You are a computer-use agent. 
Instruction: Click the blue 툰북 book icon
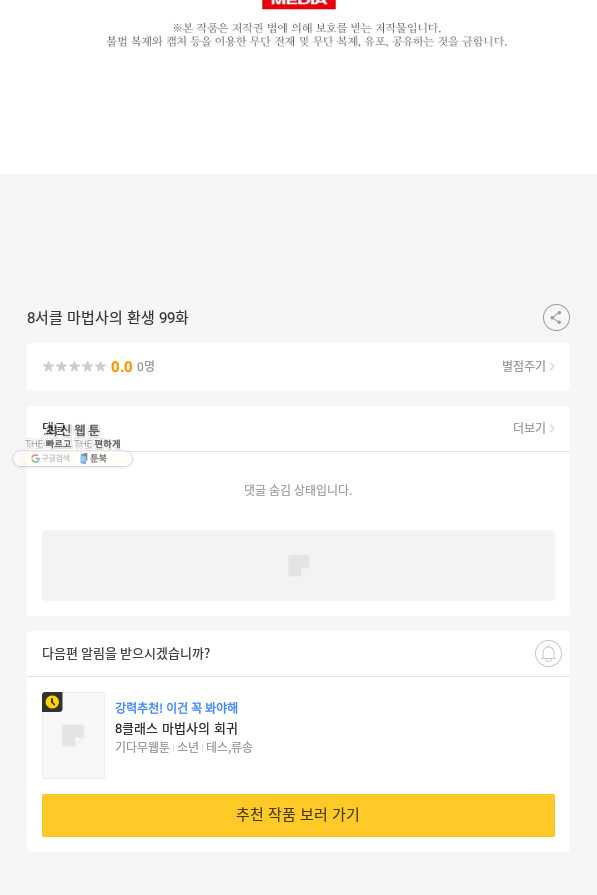tap(83, 458)
